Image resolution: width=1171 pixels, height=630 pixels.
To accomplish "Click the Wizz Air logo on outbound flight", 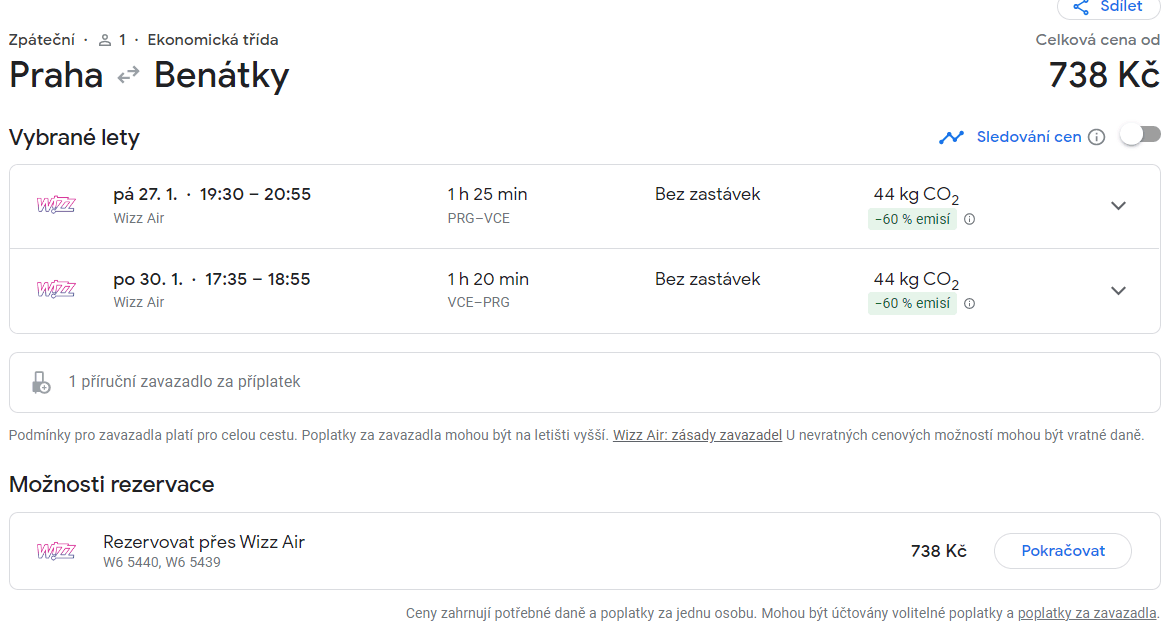I will click(56, 205).
